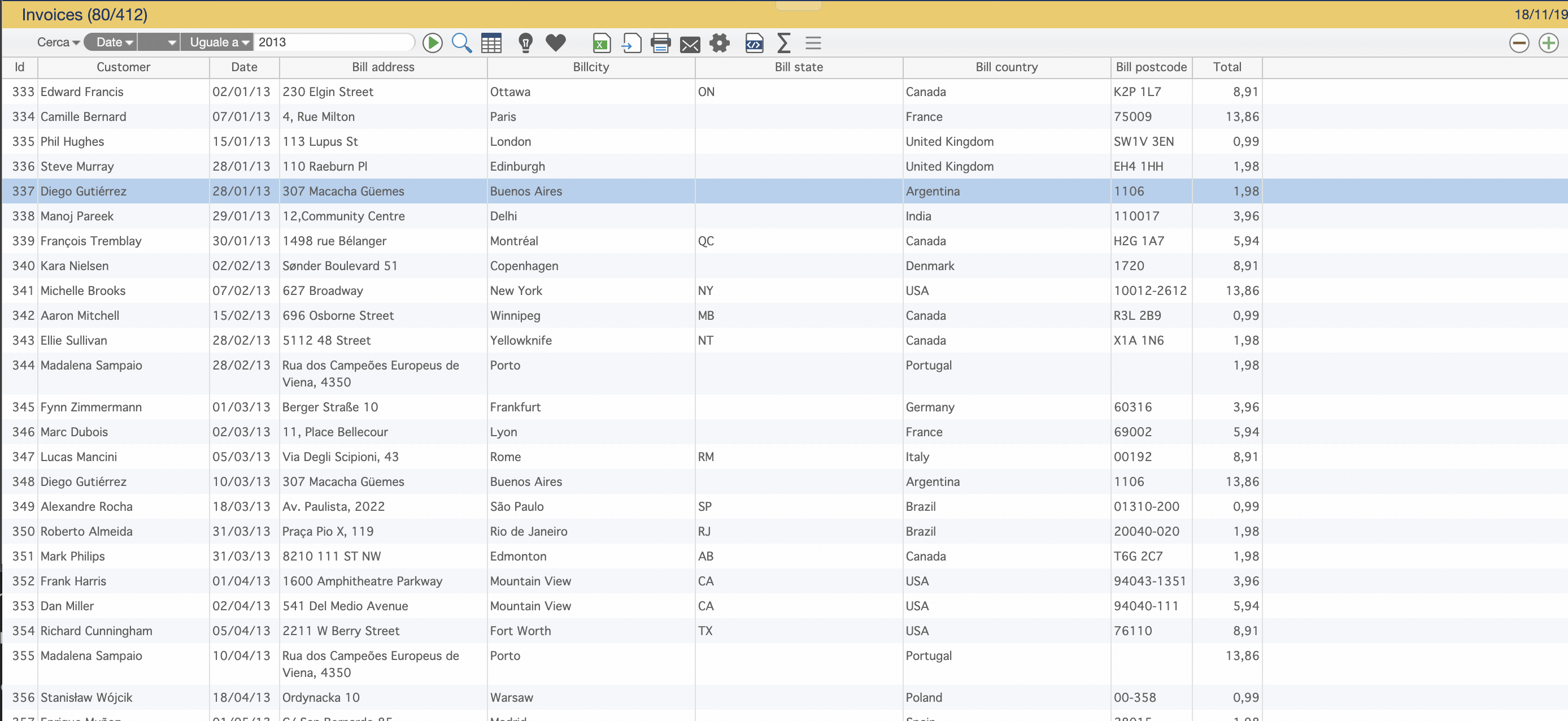
Task: Click address 'Sønder Boulevard 51'
Action: point(339,266)
